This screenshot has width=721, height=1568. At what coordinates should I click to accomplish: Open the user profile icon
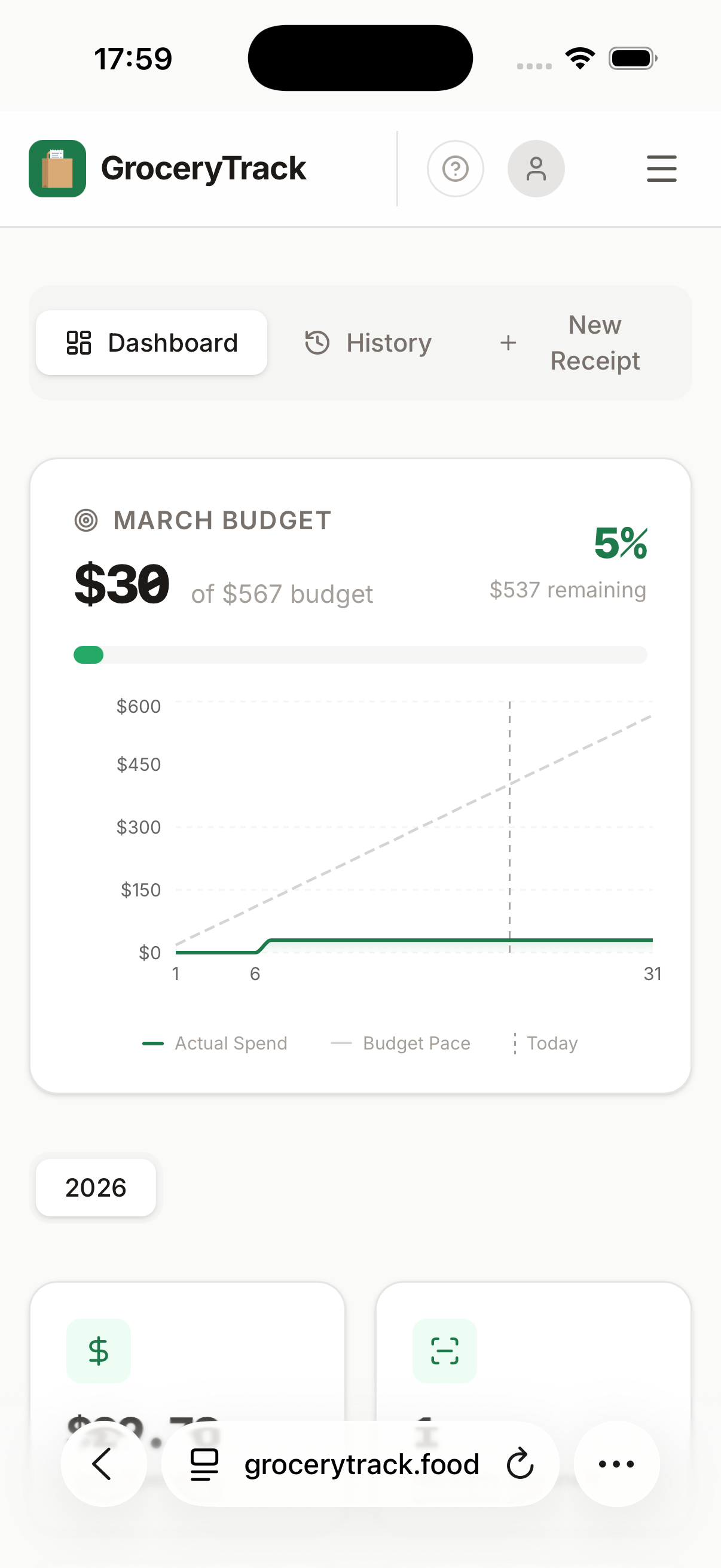(x=536, y=169)
